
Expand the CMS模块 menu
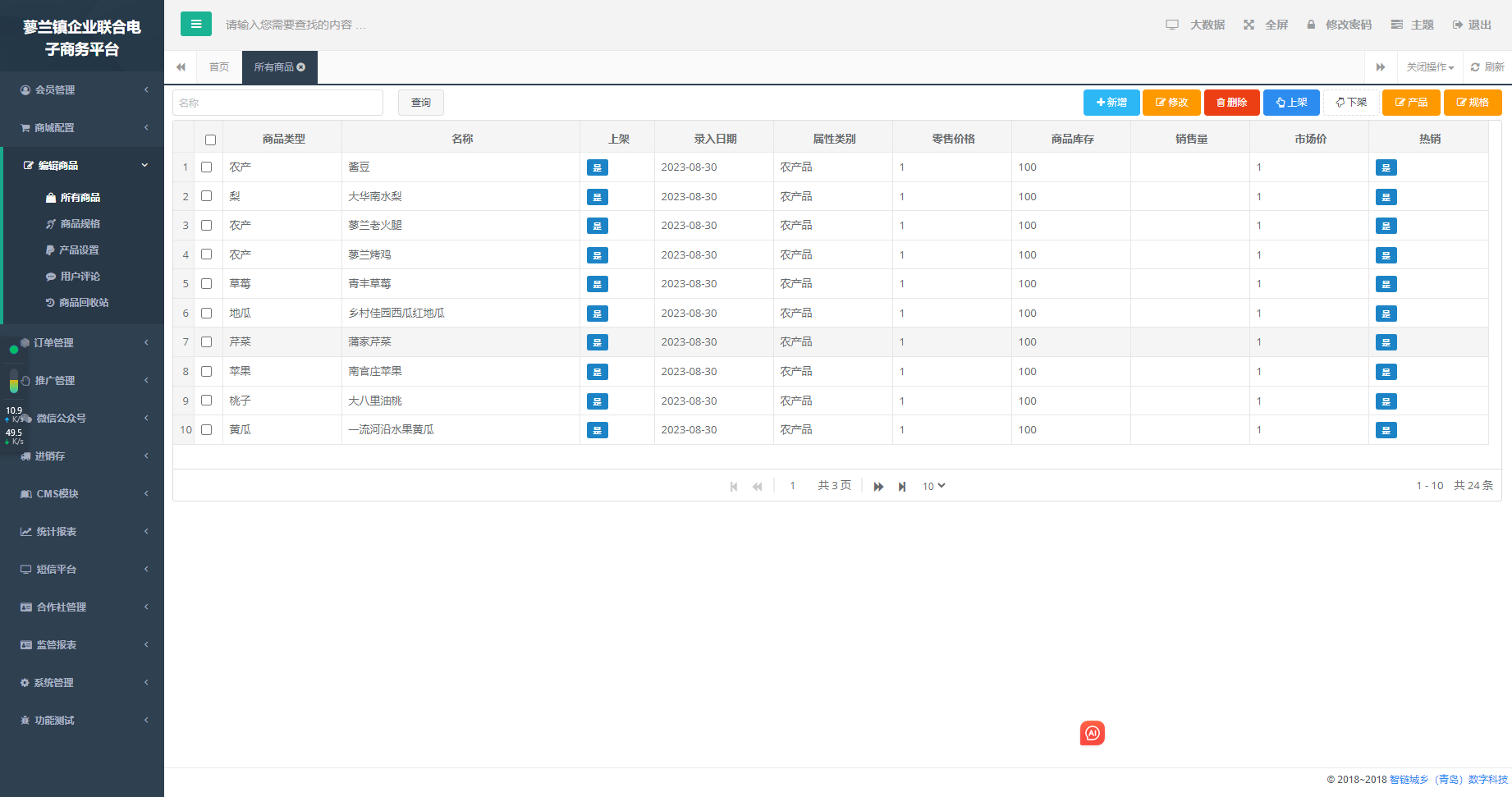click(x=82, y=493)
